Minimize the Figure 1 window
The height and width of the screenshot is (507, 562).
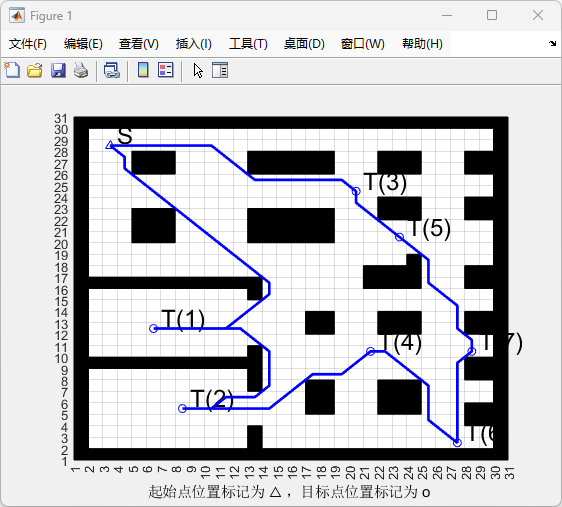447,15
